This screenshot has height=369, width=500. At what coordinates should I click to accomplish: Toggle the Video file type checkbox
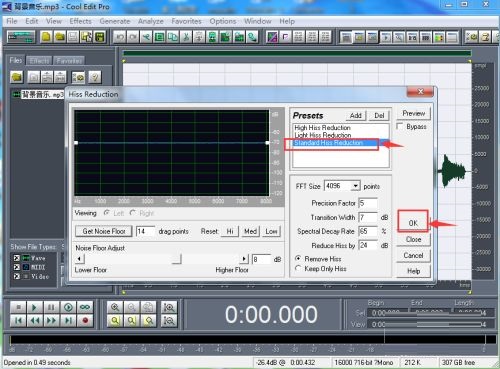(17, 276)
